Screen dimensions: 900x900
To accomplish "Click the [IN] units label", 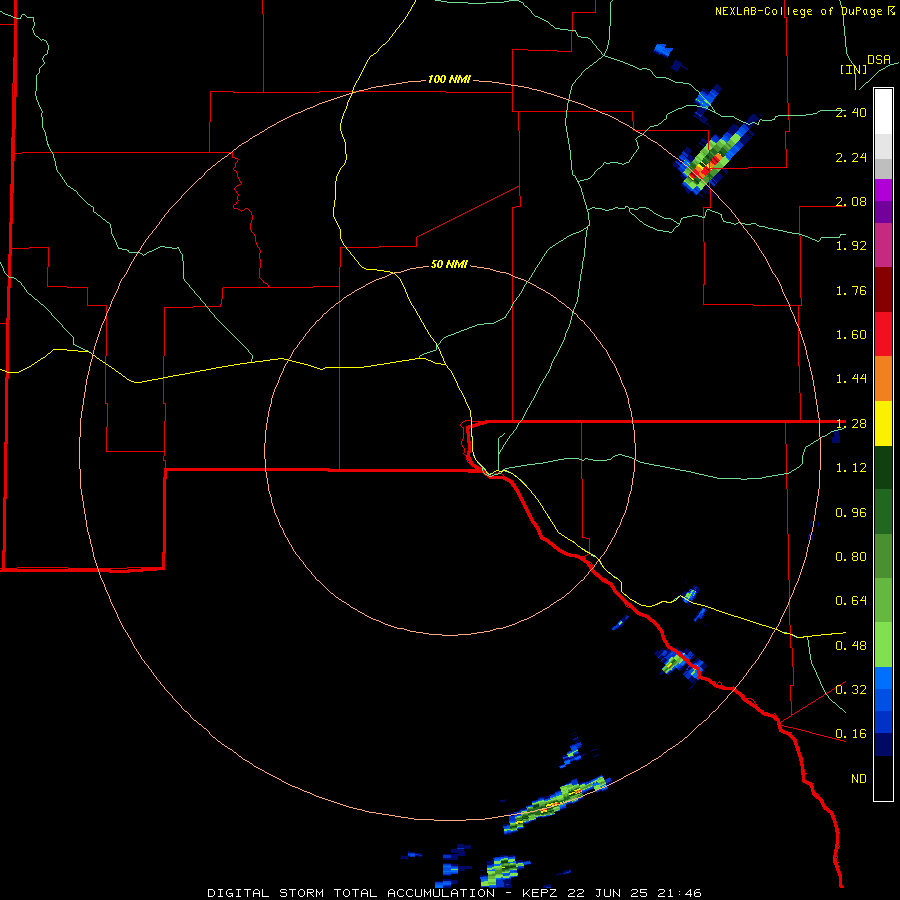I will pyautogui.click(x=854, y=69).
